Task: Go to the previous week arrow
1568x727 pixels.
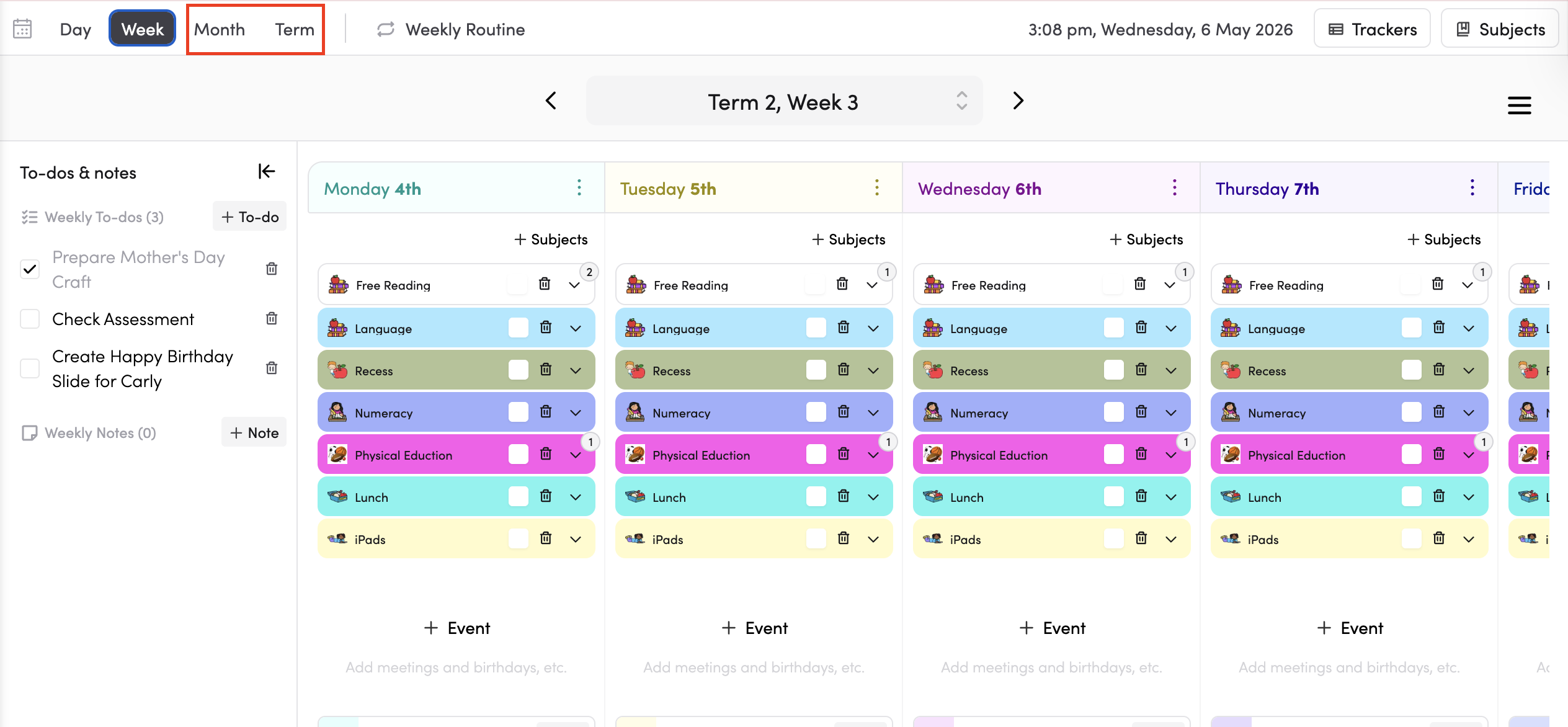Action: coord(551,100)
